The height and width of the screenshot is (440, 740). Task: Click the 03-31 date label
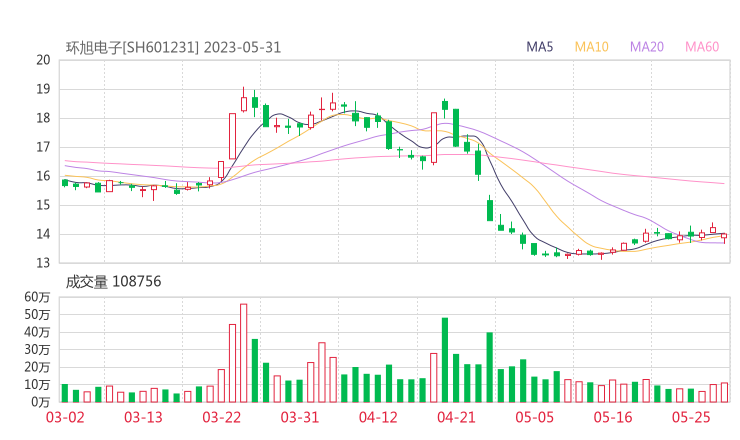point(300,417)
